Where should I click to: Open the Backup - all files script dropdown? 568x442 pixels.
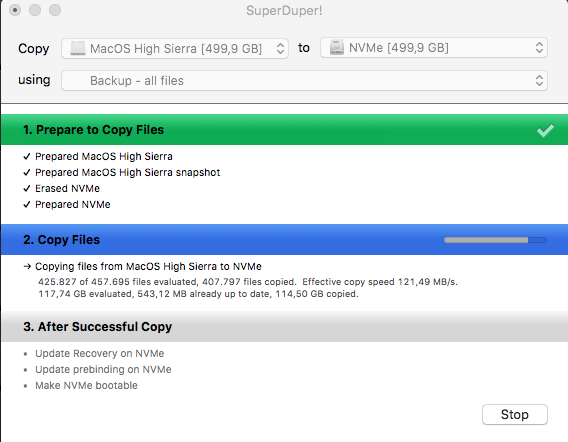point(304,80)
